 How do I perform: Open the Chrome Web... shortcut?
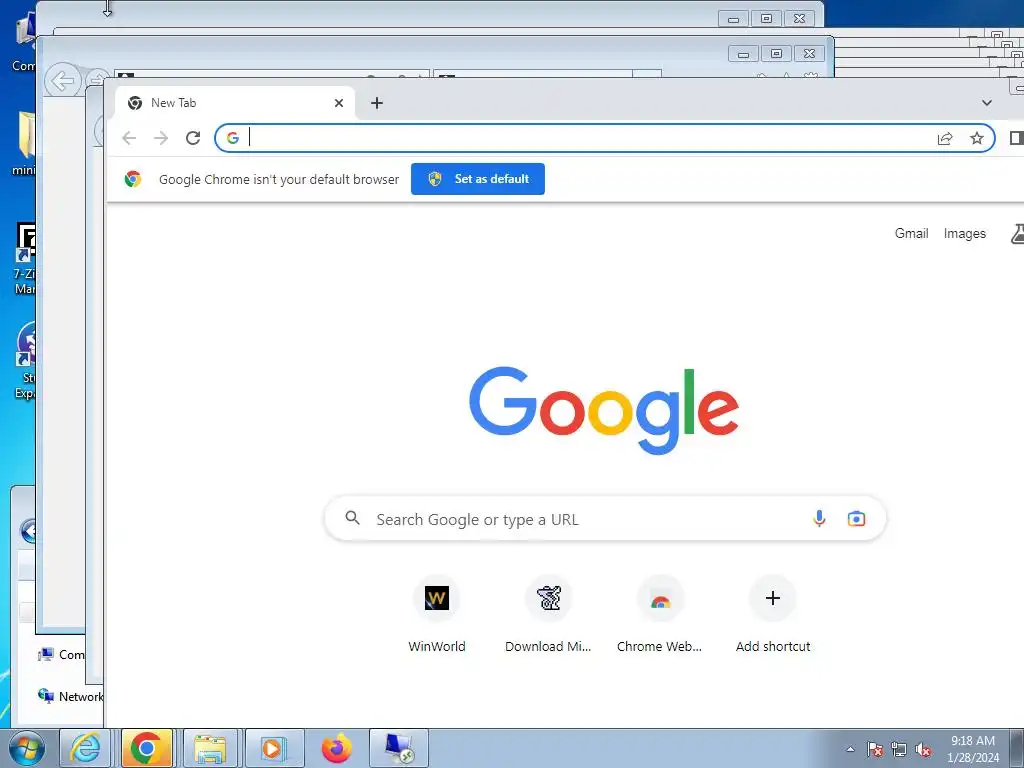point(660,613)
